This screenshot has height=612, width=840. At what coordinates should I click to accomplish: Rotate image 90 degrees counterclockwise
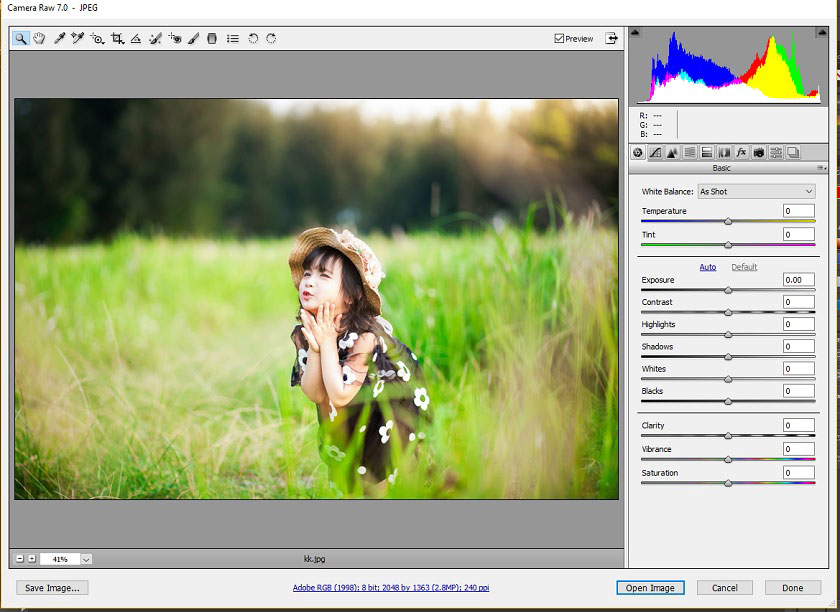coord(253,39)
